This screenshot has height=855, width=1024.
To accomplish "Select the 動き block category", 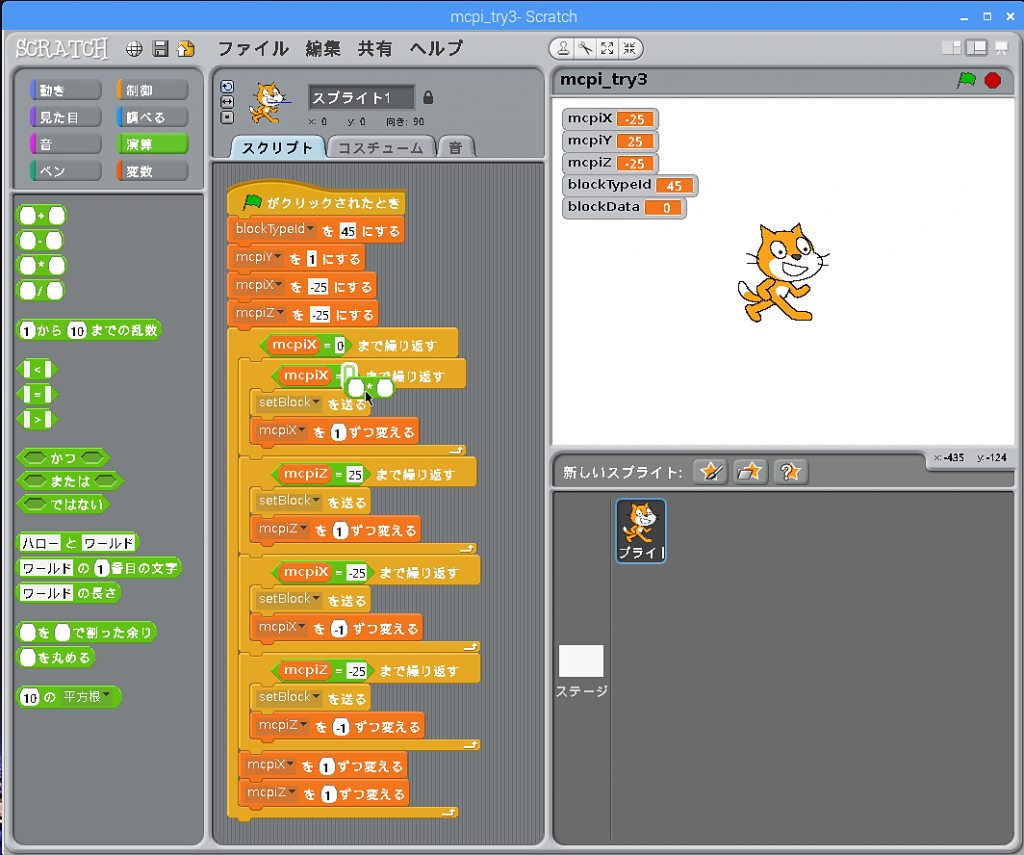I will pos(66,90).
